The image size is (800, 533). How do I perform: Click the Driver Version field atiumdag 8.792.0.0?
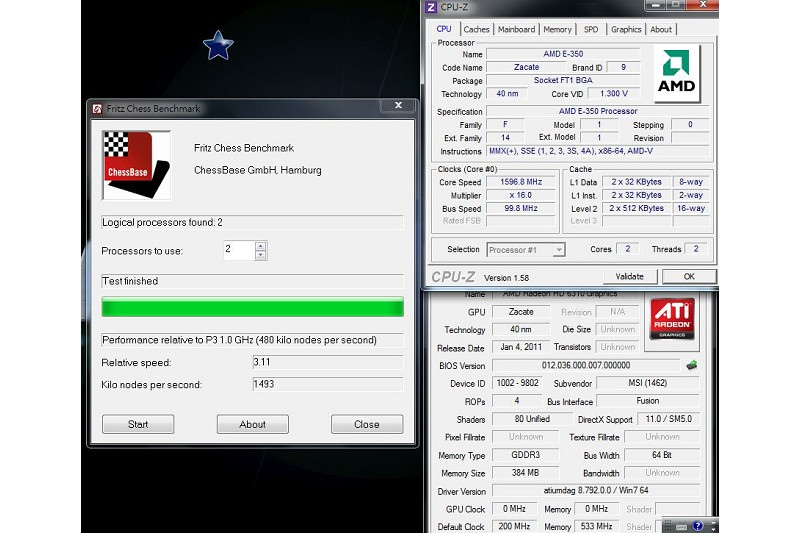(596, 491)
